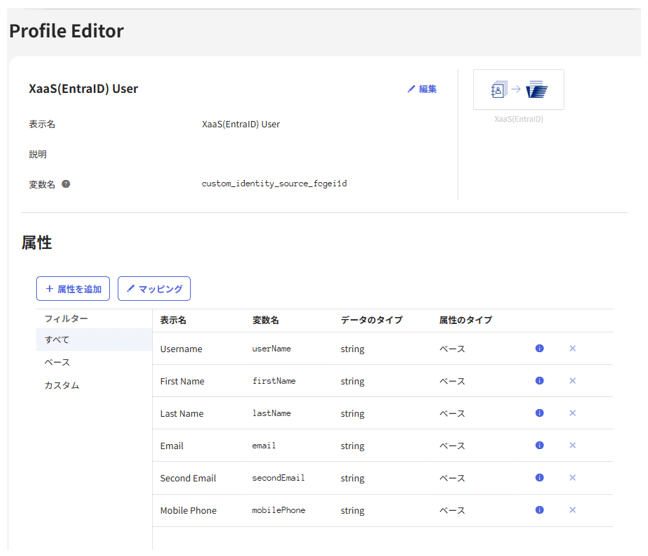Click info icon in Email row
The image size is (648, 556).
pos(539,445)
